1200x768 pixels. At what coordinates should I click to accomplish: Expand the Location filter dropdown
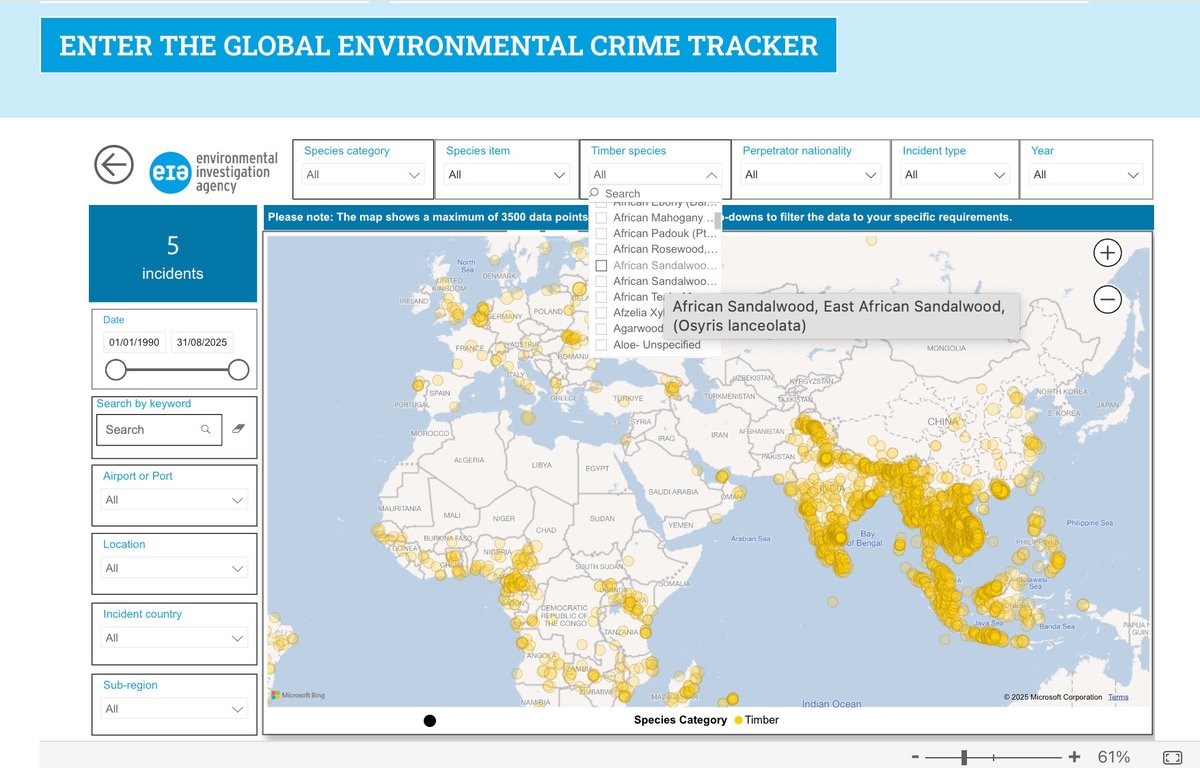coord(175,568)
